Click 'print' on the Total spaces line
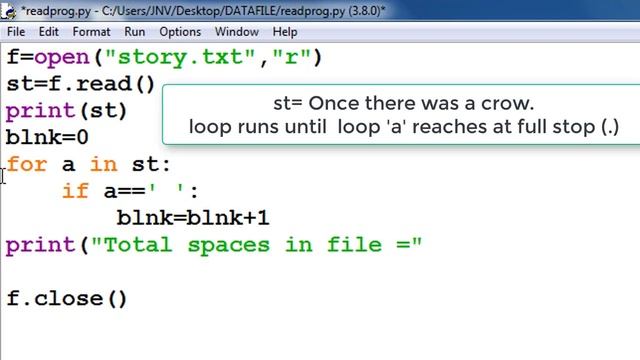Viewport: 640px width, 360px height. [41, 245]
